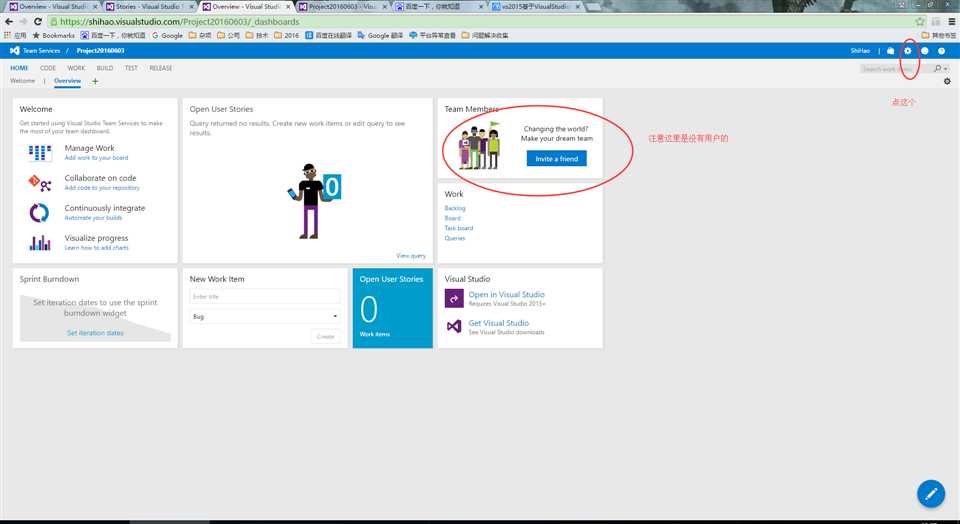This screenshot has width=960, height=524.
Task: Click the smiley feedback icon
Action: (x=924, y=51)
